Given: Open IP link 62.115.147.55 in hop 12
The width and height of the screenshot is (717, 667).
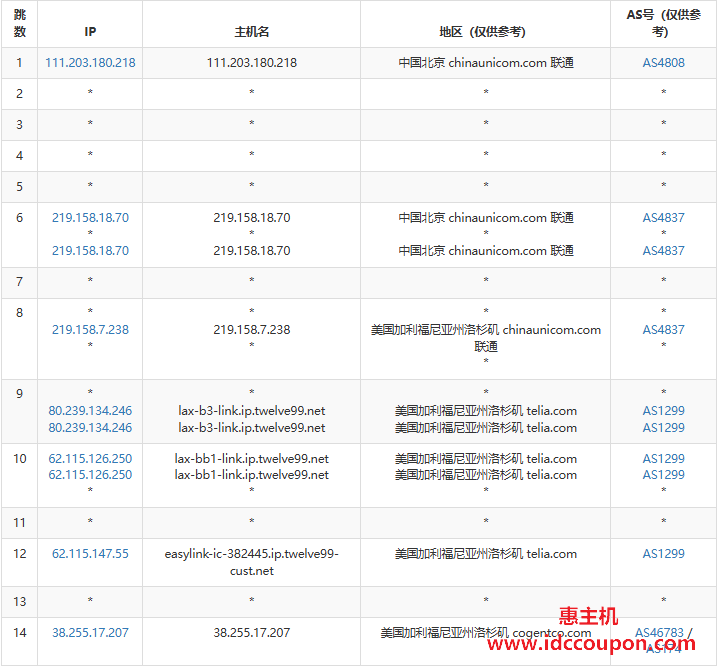Looking at the screenshot, I should 90,554.
